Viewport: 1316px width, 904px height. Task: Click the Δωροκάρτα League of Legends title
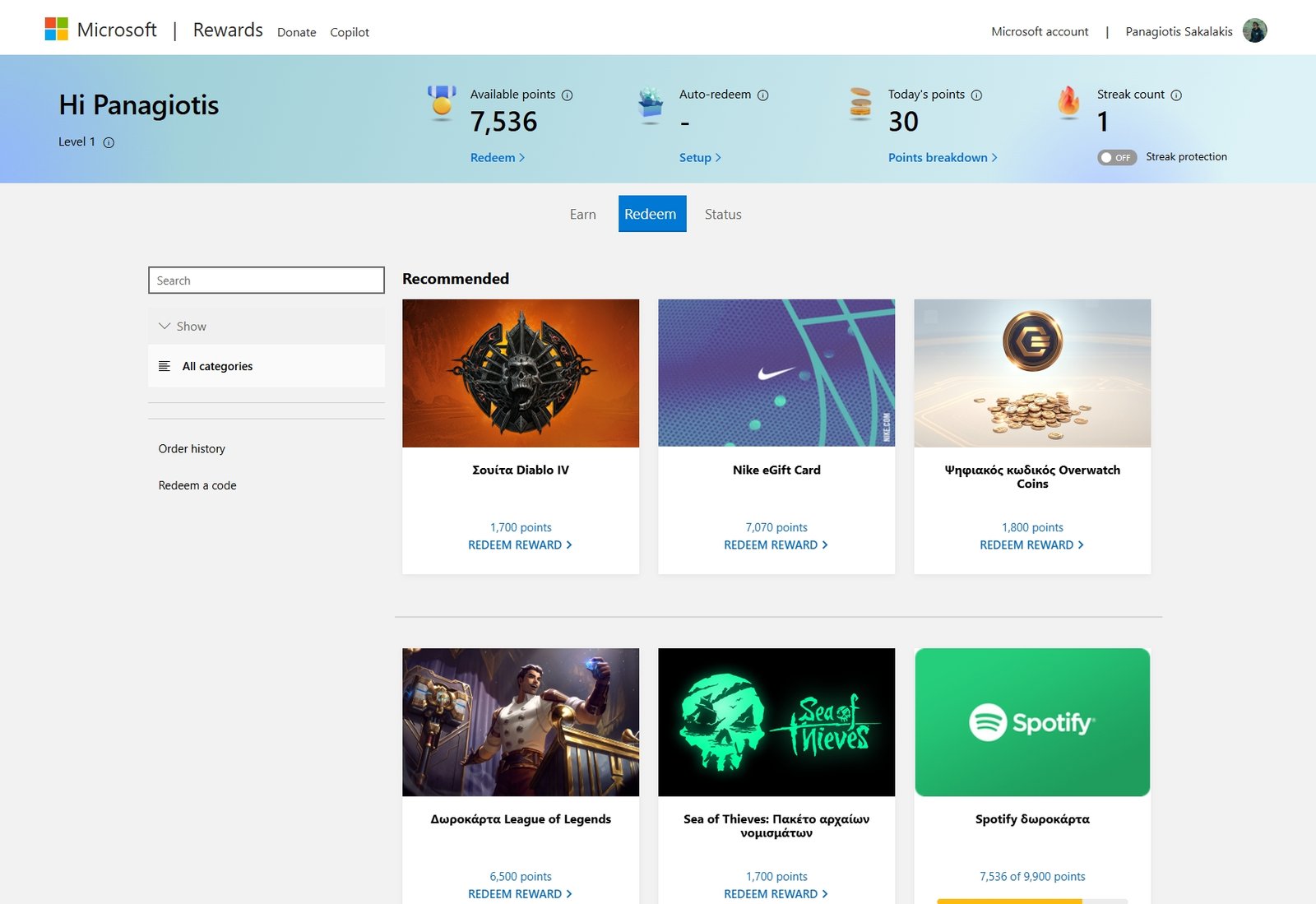(x=521, y=818)
